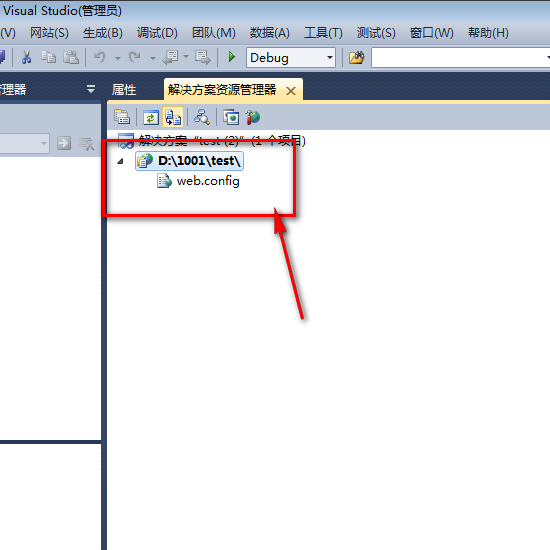Viewport: 550px width, 550px height.
Task: Open the Redo history dropdown arrow
Action: pyautogui.click(x=153, y=58)
